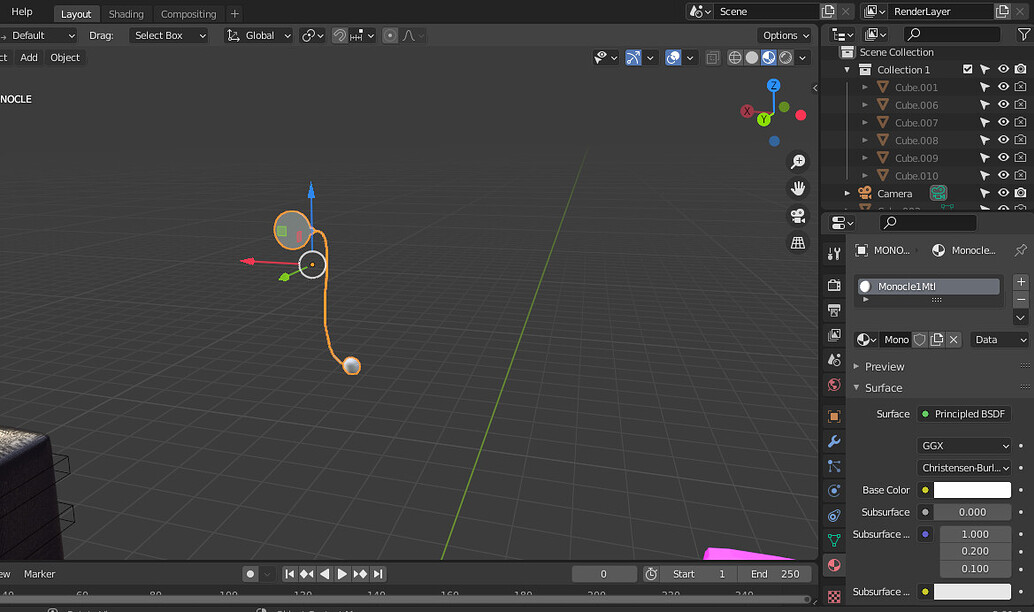Switch to the Shading workspace tab
1034x612 pixels.
126,14
